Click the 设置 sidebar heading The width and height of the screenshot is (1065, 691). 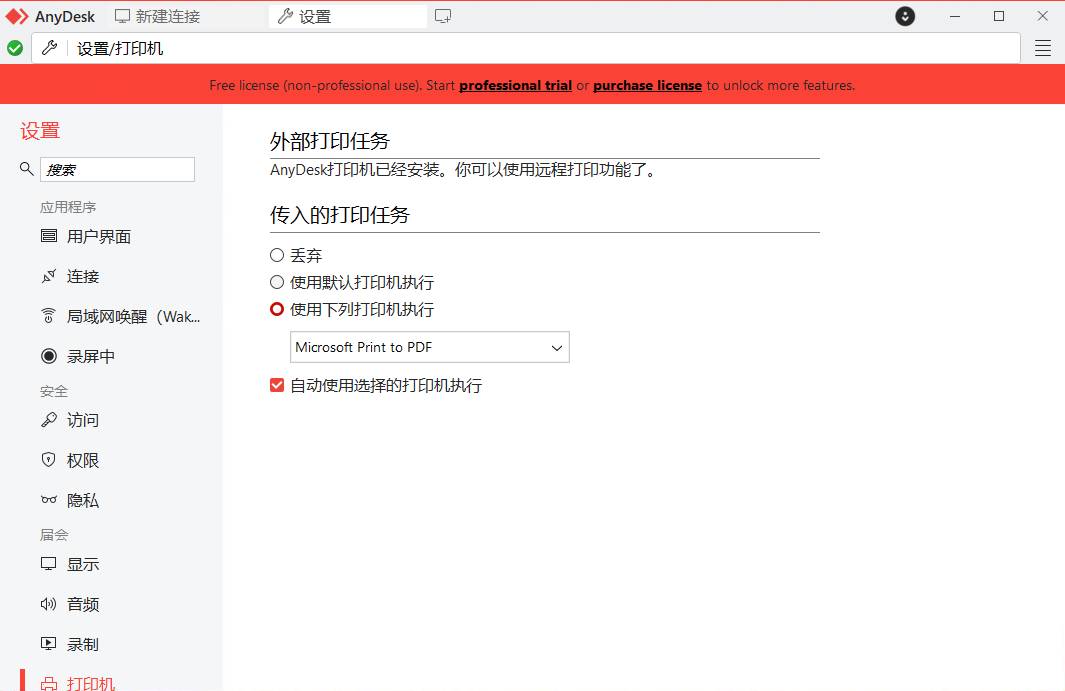pyautogui.click(x=40, y=130)
